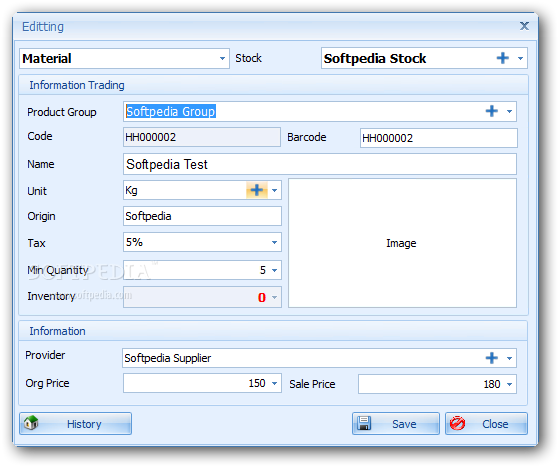Open the Org Price dropdown arrow

point(274,383)
